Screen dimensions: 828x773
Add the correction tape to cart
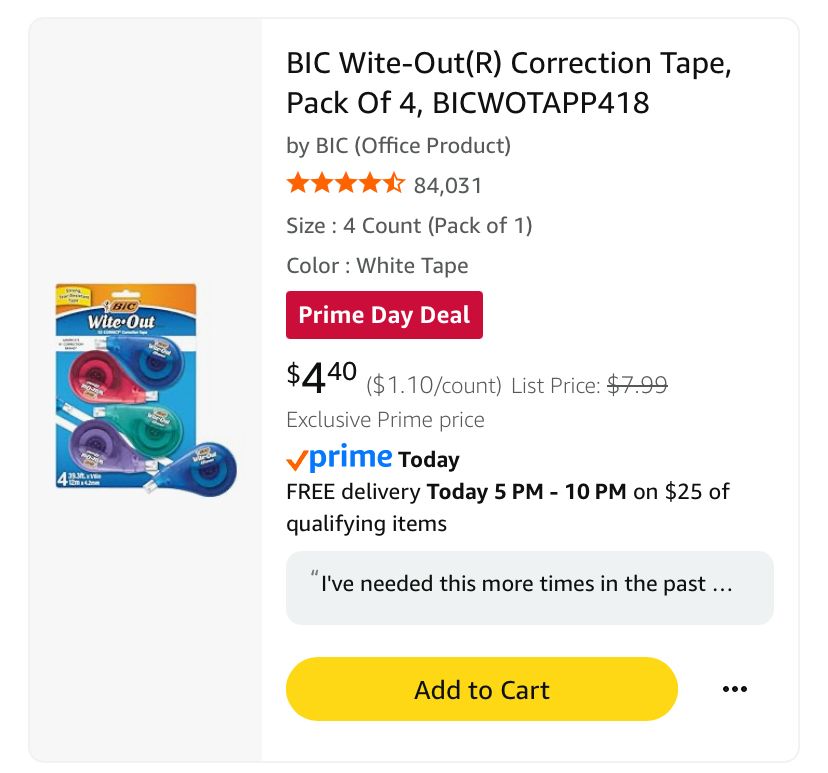(481, 689)
